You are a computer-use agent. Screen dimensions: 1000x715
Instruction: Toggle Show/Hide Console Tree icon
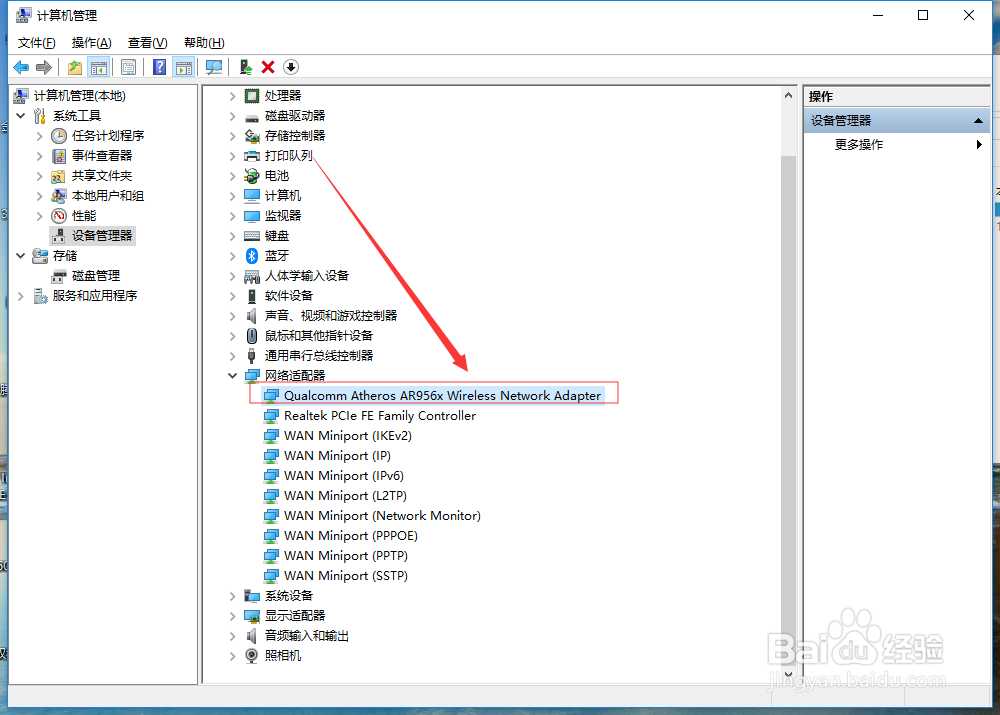[99, 67]
